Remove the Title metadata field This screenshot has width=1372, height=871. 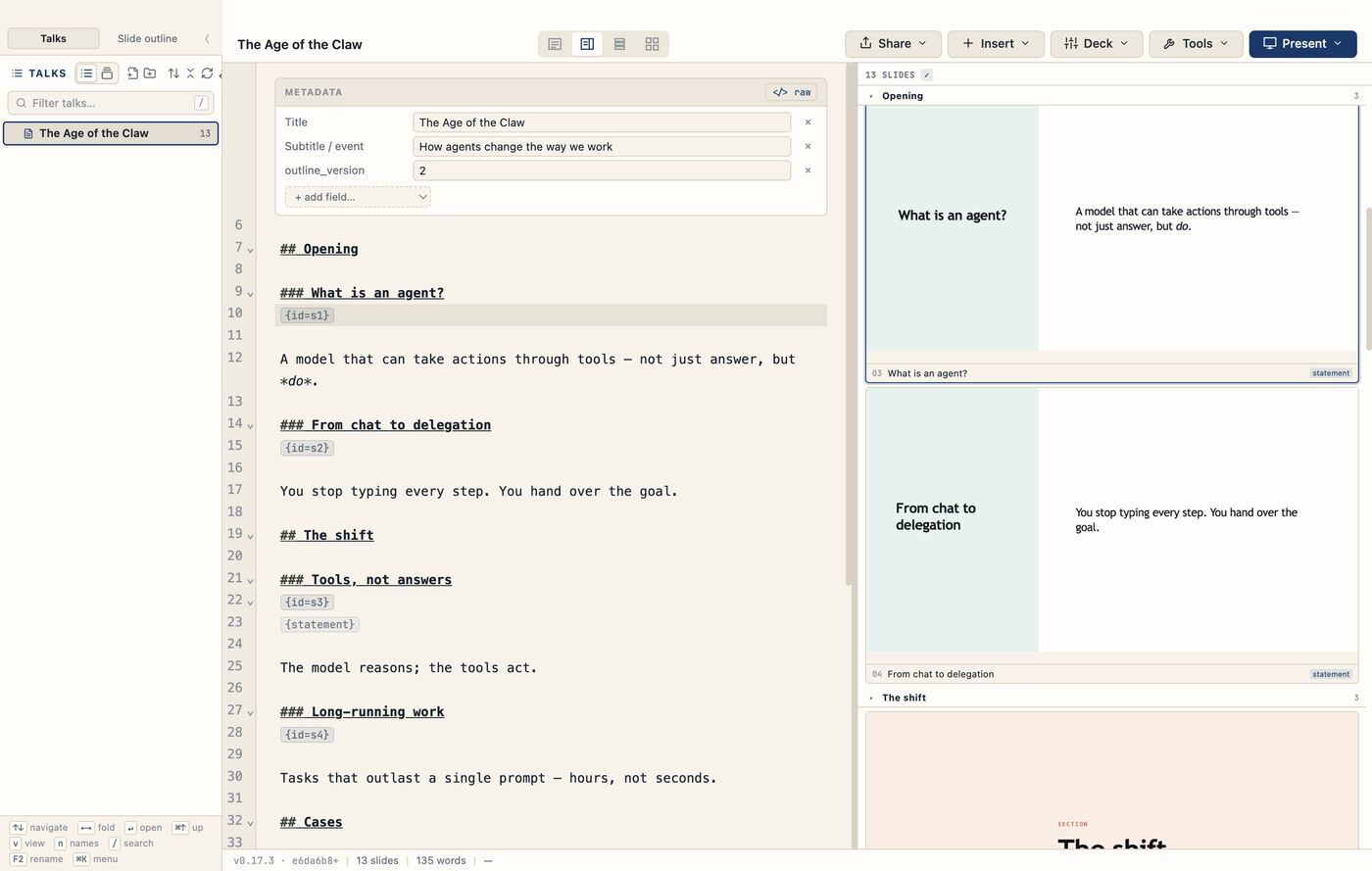[808, 122]
